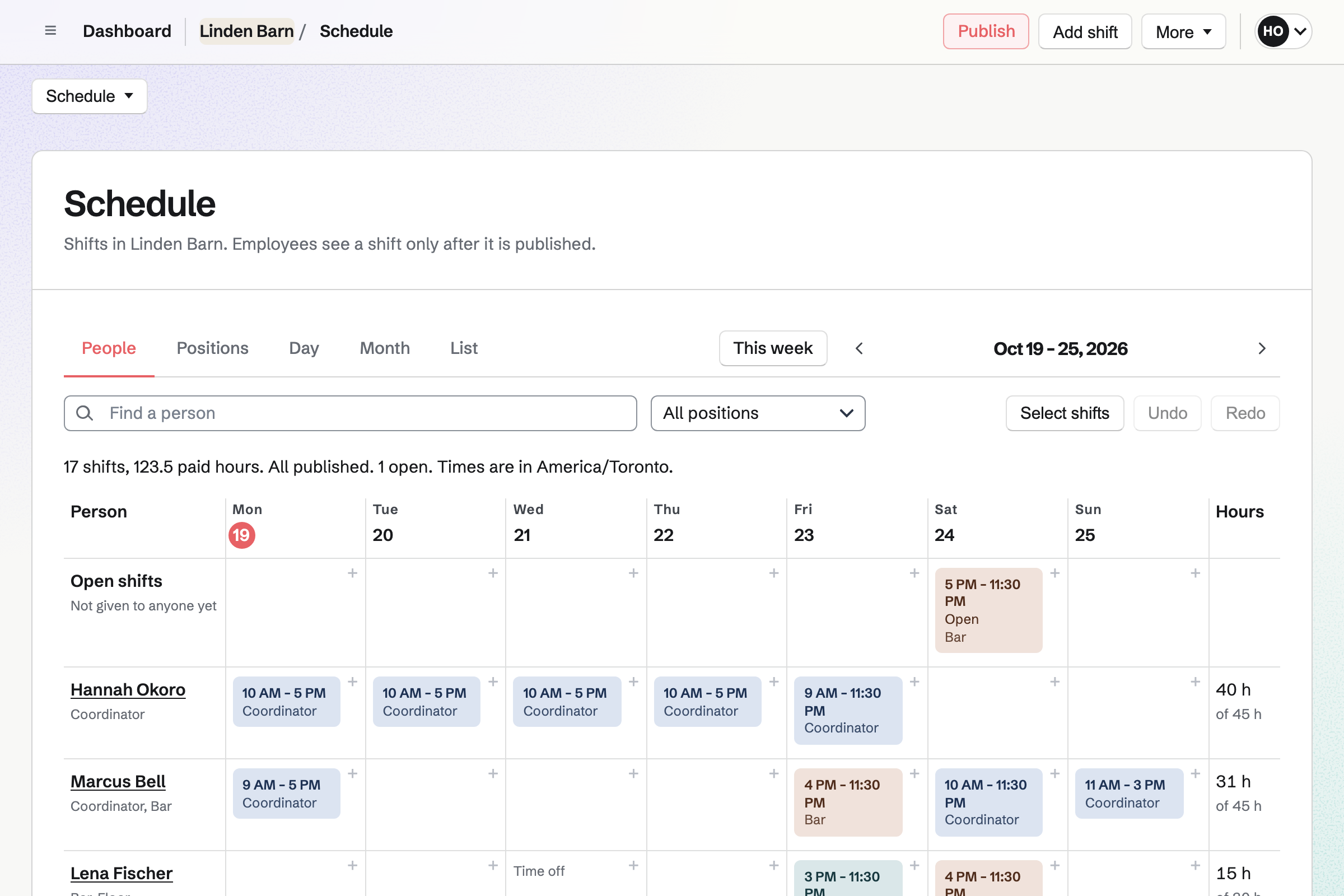Image resolution: width=1344 pixels, height=896 pixels.
Task: Open the More dropdown menu
Action: tap(1183, 32)
